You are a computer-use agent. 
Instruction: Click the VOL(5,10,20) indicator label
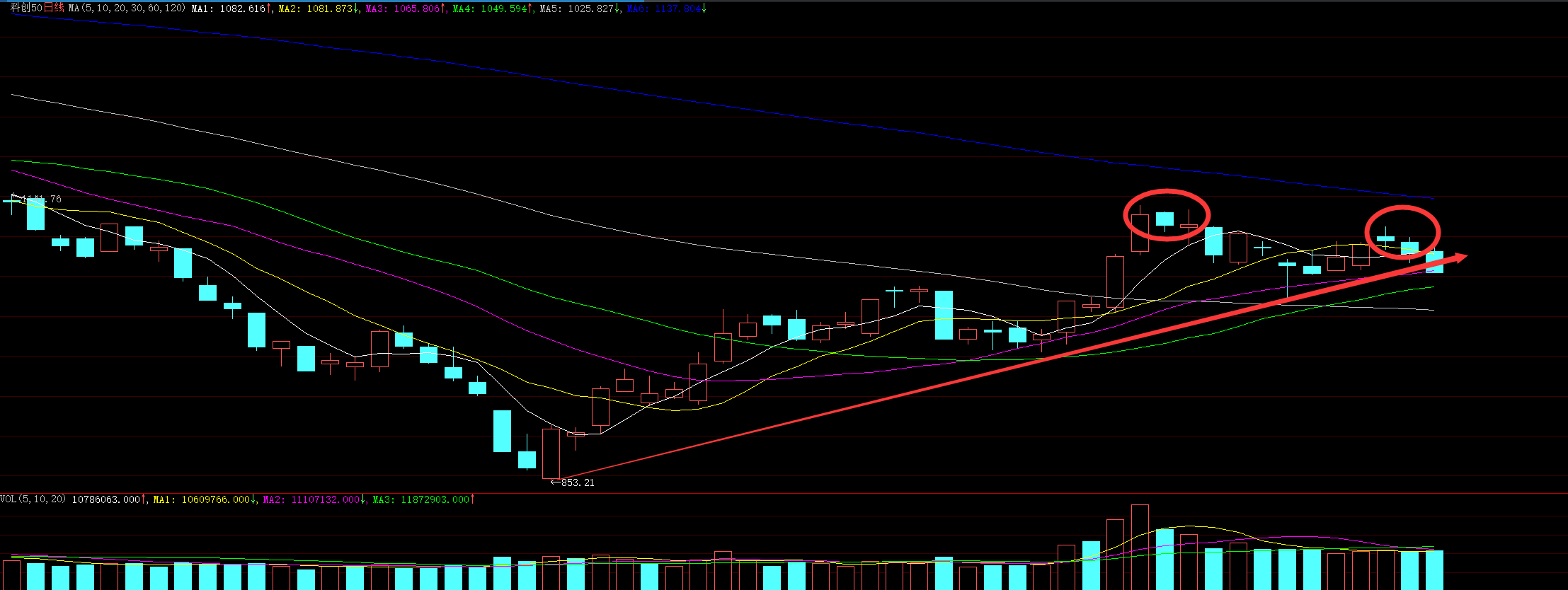click(33, 499)
